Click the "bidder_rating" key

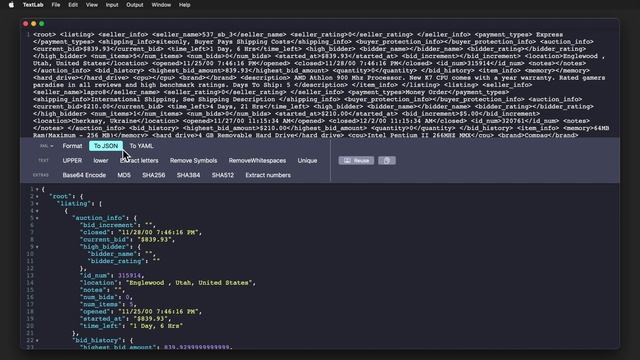(116, 261)
